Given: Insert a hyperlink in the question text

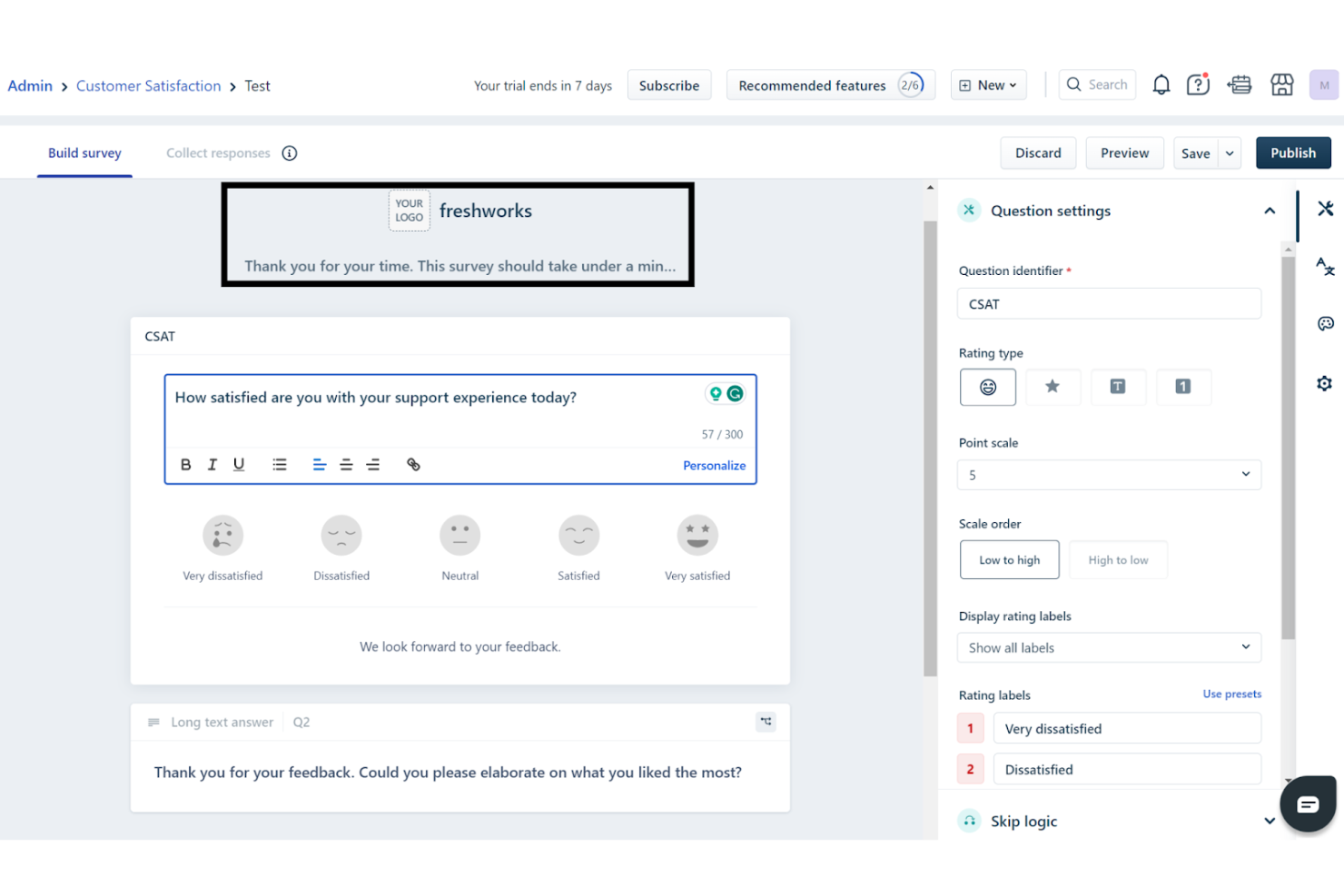Looking at the screenshot, I should [x=413, y=464].
